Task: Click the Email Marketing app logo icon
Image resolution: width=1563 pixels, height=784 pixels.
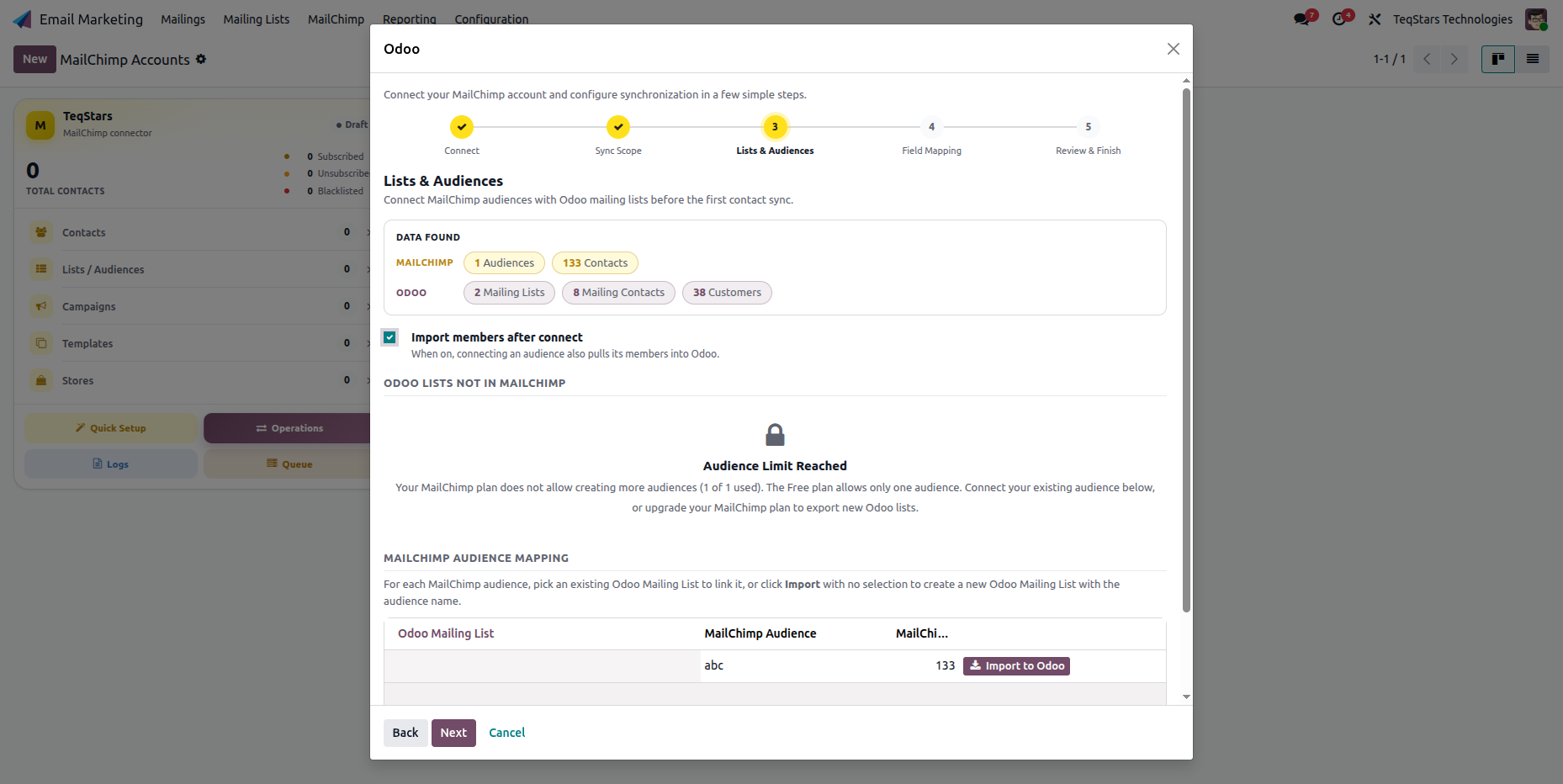Action: pos(23,19)
